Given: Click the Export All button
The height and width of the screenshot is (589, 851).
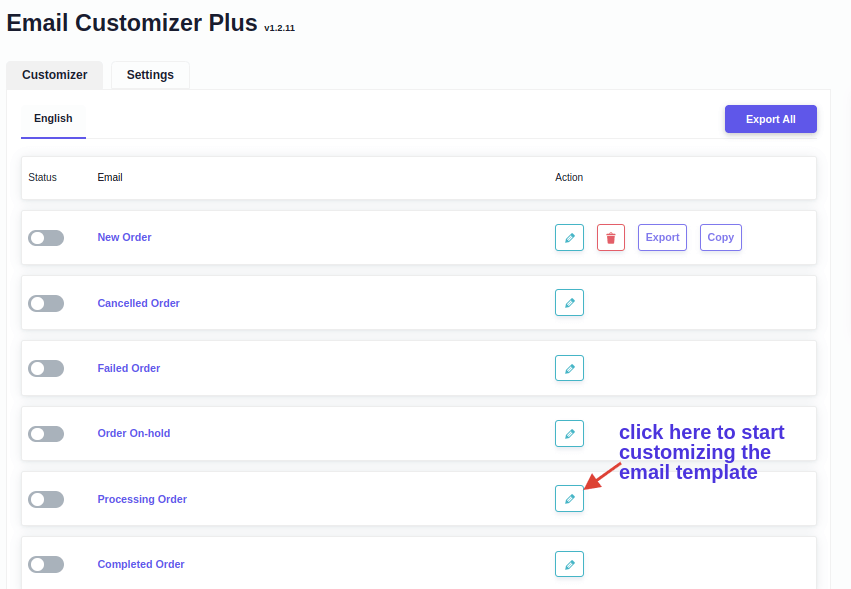Looking at the screenshot, I should (770, 119).
